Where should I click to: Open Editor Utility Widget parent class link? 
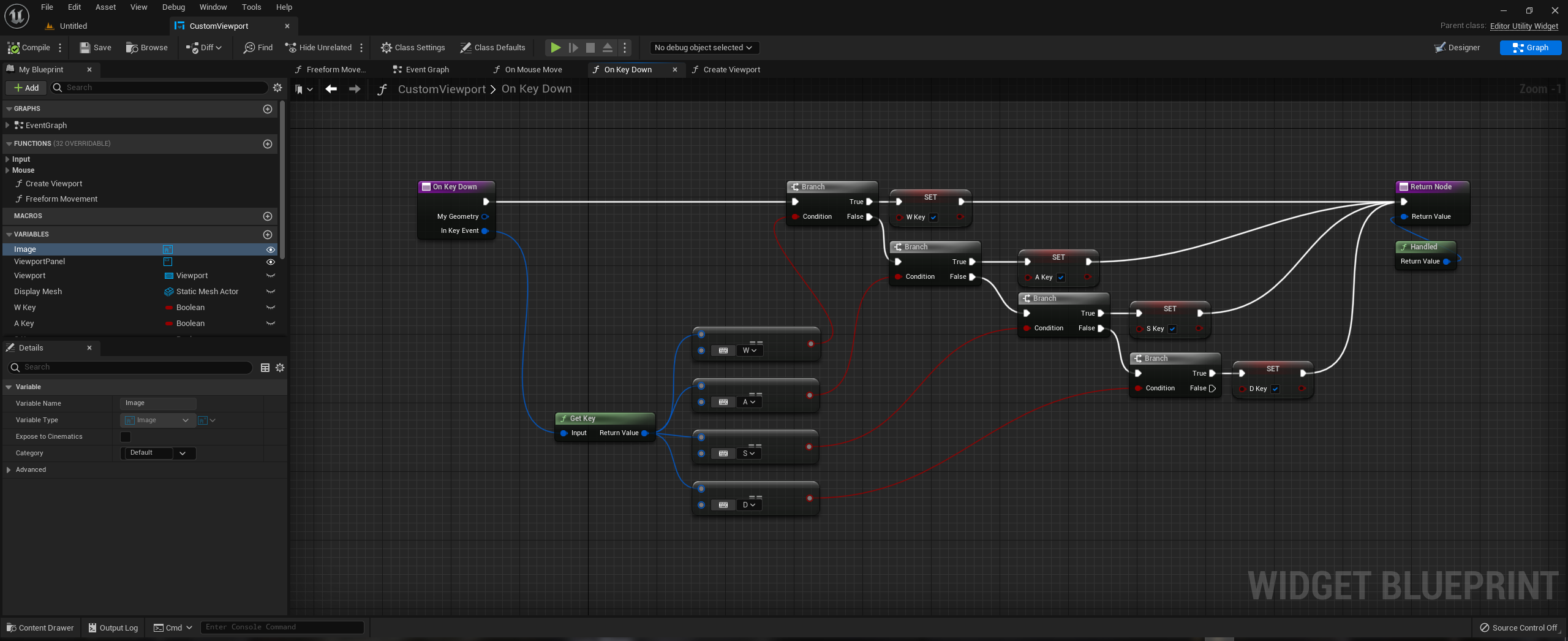pyautogui.click(x=1524, y=26)
